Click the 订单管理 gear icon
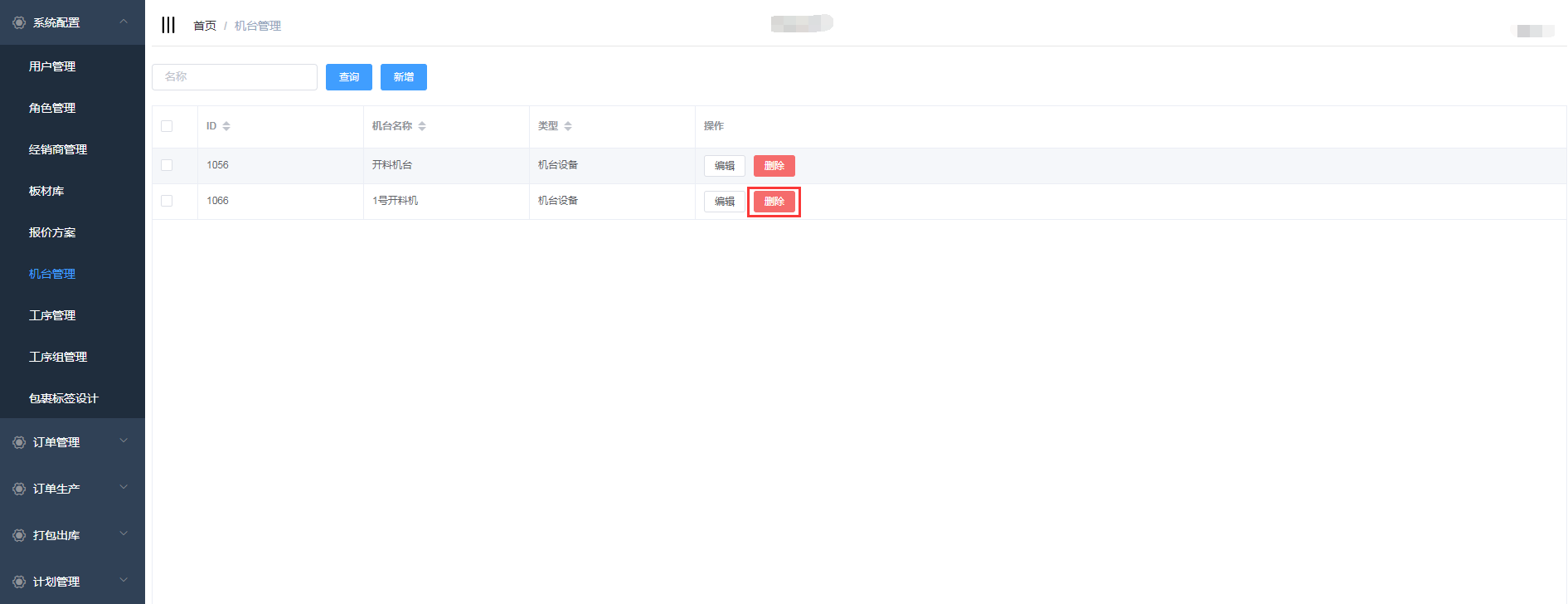Screen dimensions: 1568x604 point(19,442)
